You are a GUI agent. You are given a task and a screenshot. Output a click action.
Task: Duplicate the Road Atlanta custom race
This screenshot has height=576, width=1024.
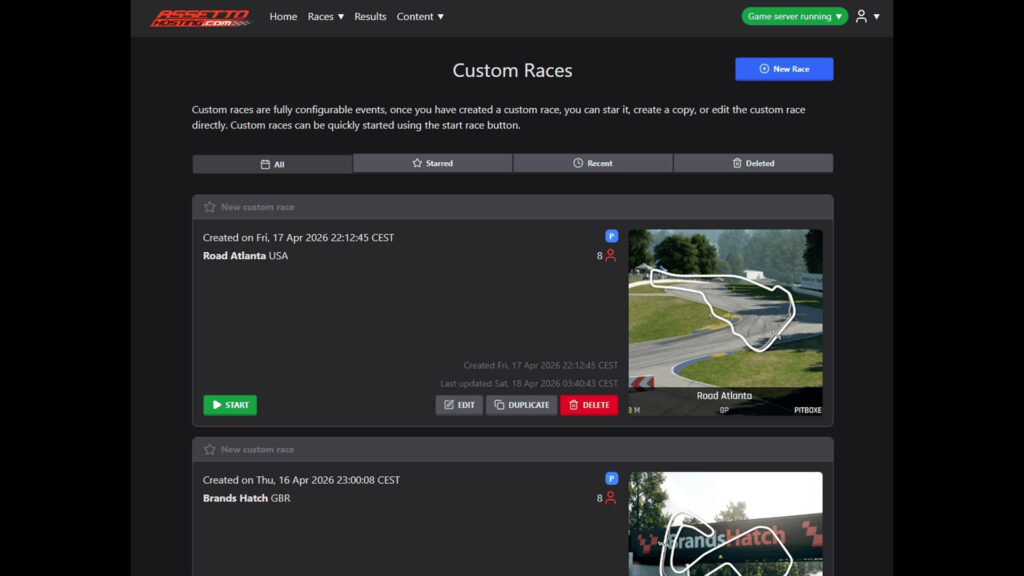pos(521,405)
